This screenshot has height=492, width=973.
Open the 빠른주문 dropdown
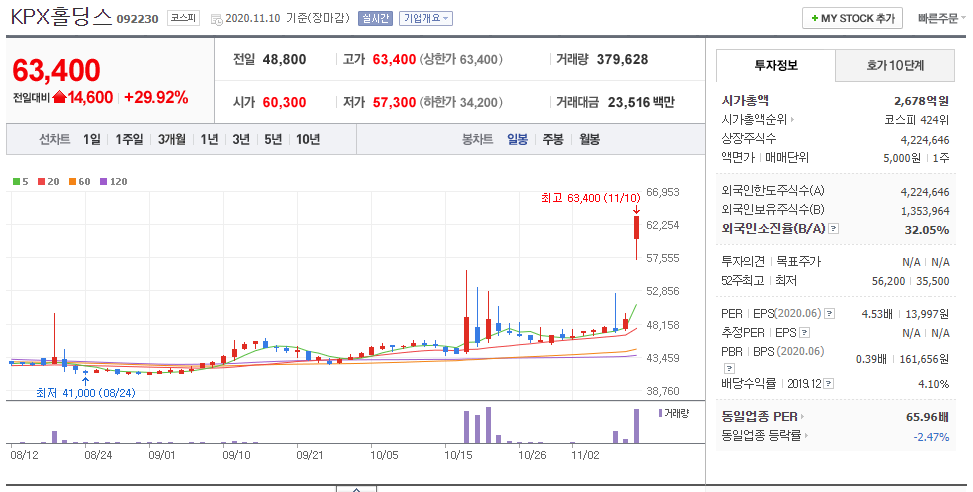(x=941, y=19)
